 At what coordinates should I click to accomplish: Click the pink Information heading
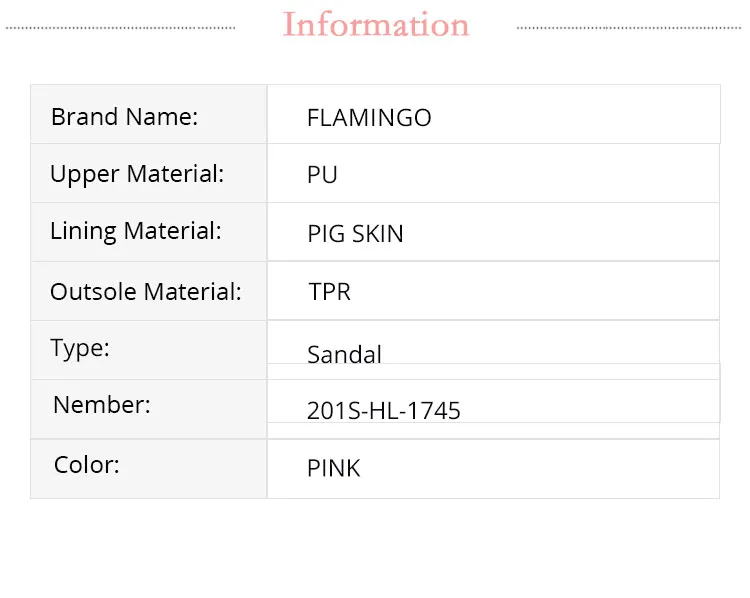pyautogui.click(x=375, y=25)
